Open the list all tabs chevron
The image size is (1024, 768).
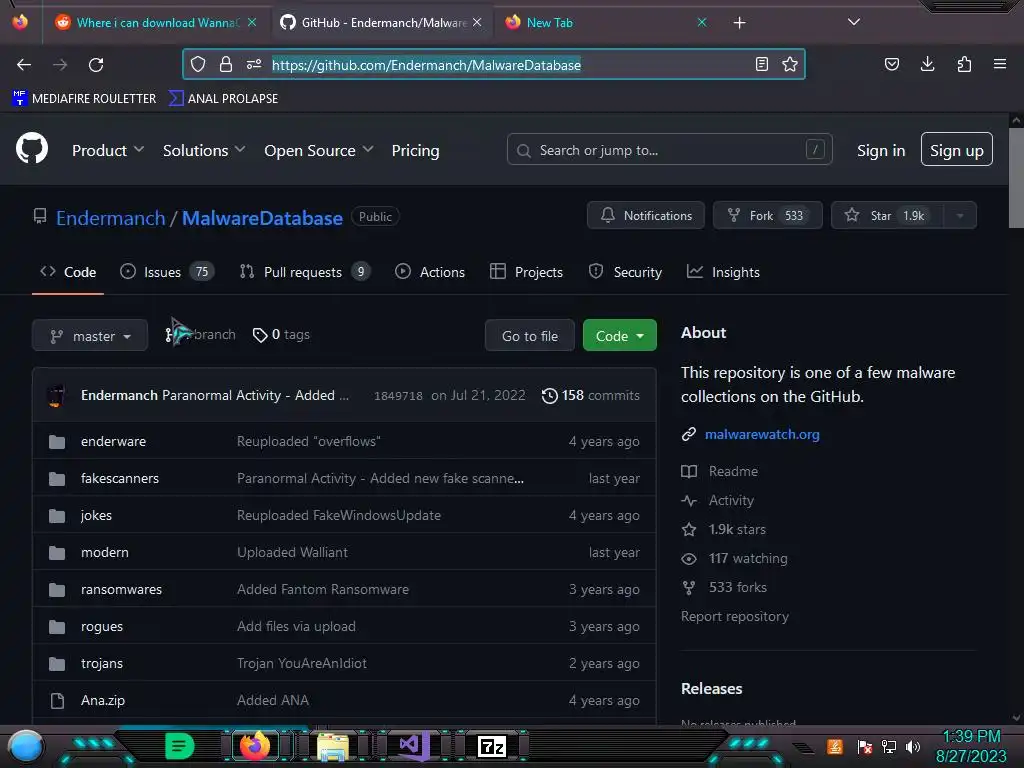(854, 22)
